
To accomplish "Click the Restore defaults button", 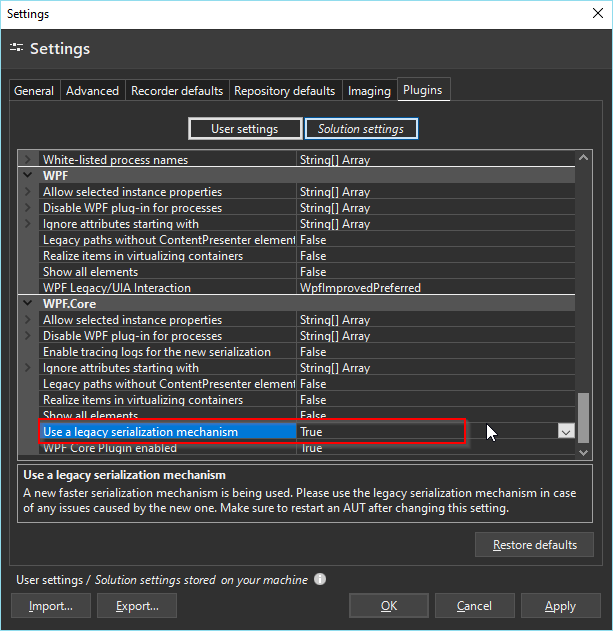I will (535, 545).
